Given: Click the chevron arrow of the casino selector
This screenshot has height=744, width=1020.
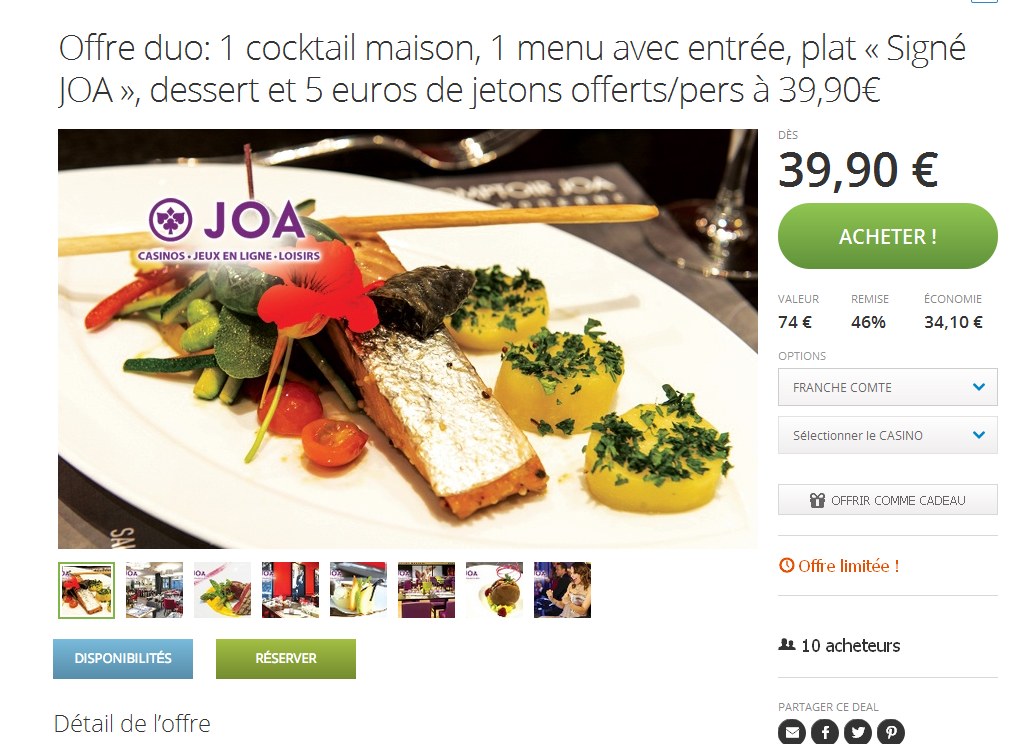Looking at the screenshot, I should [x=978, y=435].
